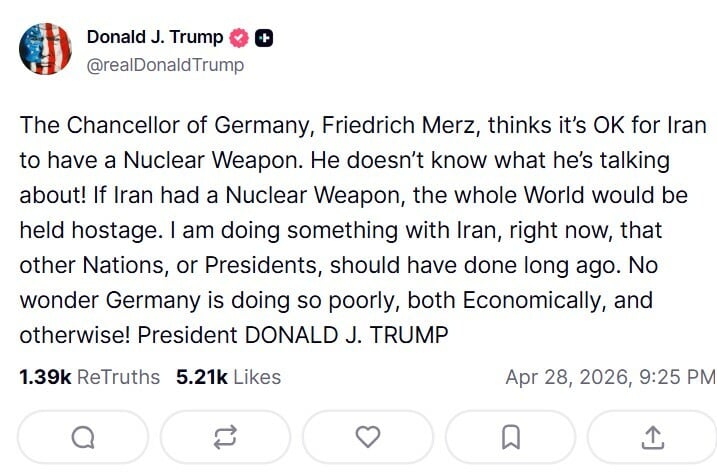Bookmark this post
717x472 pixels.
coord(510,437)
